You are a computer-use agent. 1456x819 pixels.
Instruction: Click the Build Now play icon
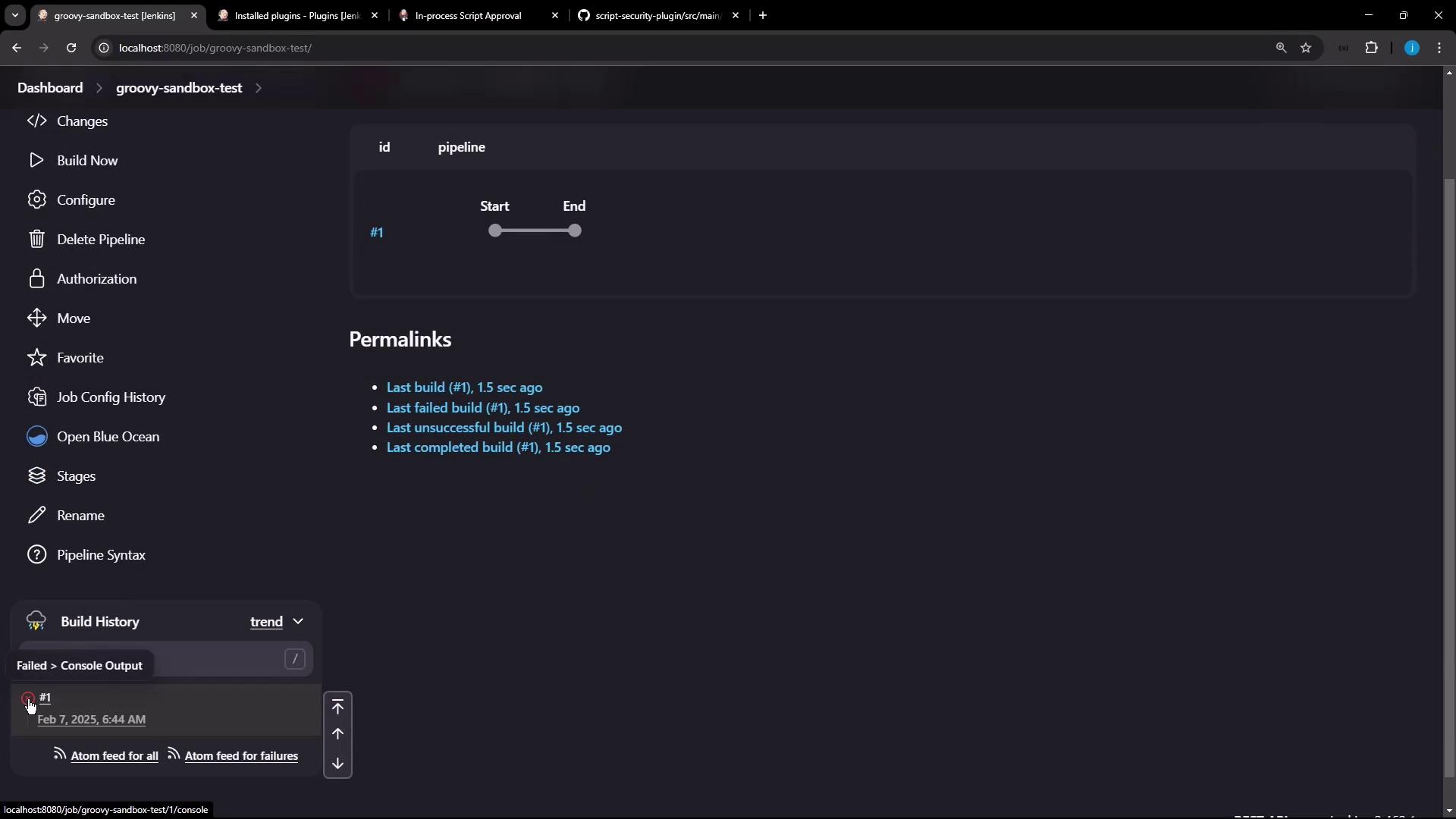[36, 160]
